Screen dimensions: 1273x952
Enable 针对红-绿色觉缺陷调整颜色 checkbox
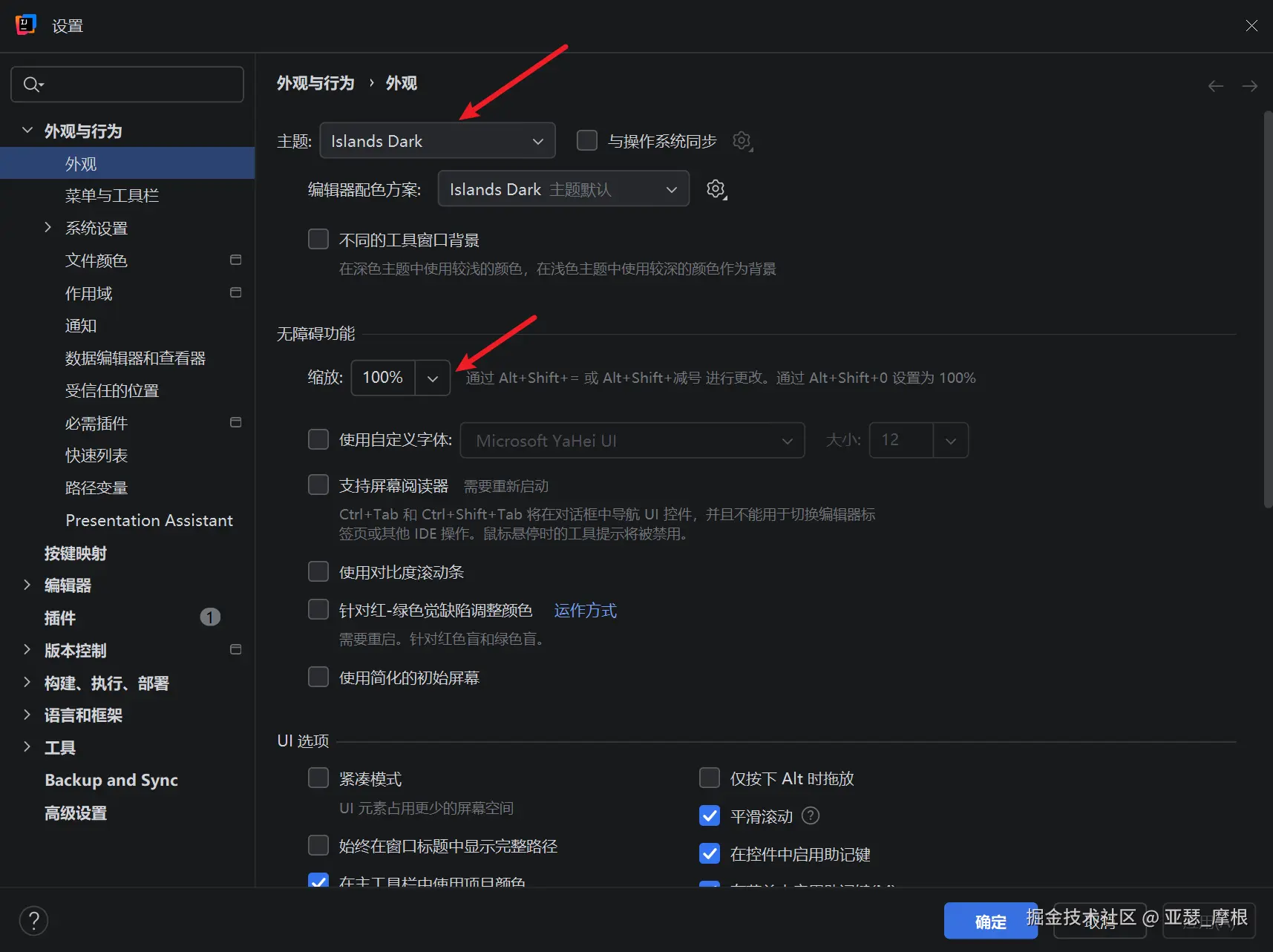(x=318, y=609)
